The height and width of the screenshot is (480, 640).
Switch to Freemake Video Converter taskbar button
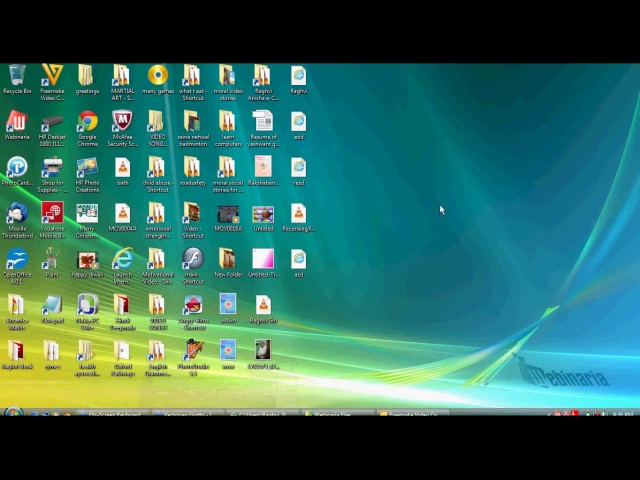413,413
